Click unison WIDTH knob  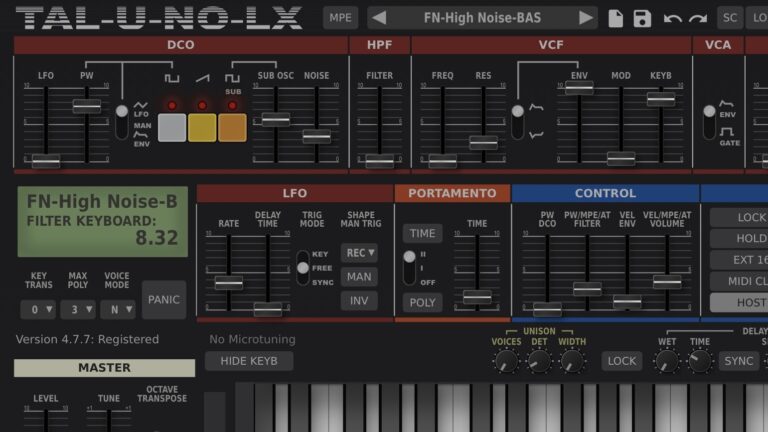click(x=572, y=361)
